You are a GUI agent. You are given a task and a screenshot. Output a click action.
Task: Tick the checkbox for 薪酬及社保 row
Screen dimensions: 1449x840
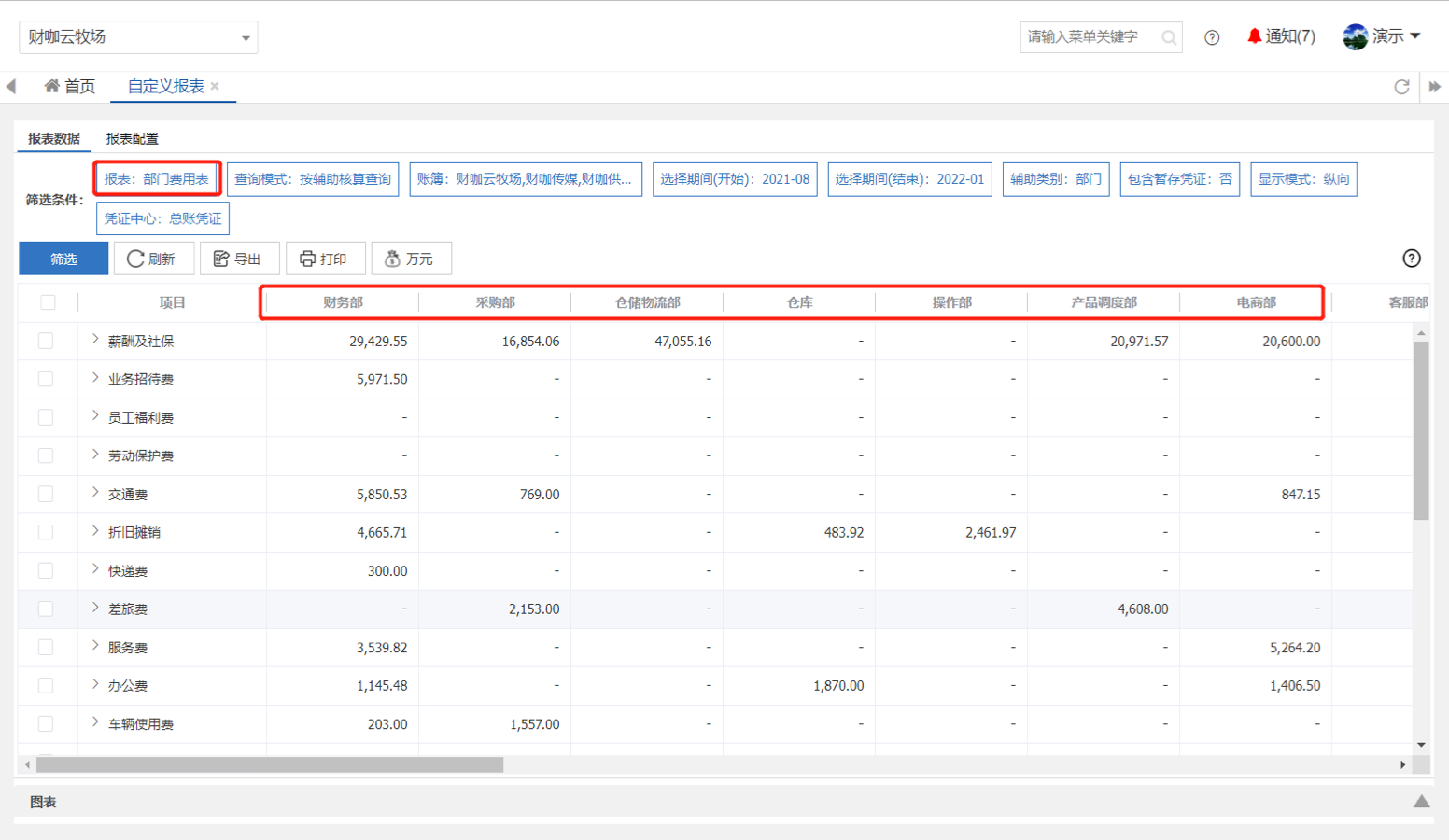pos(46,342)
